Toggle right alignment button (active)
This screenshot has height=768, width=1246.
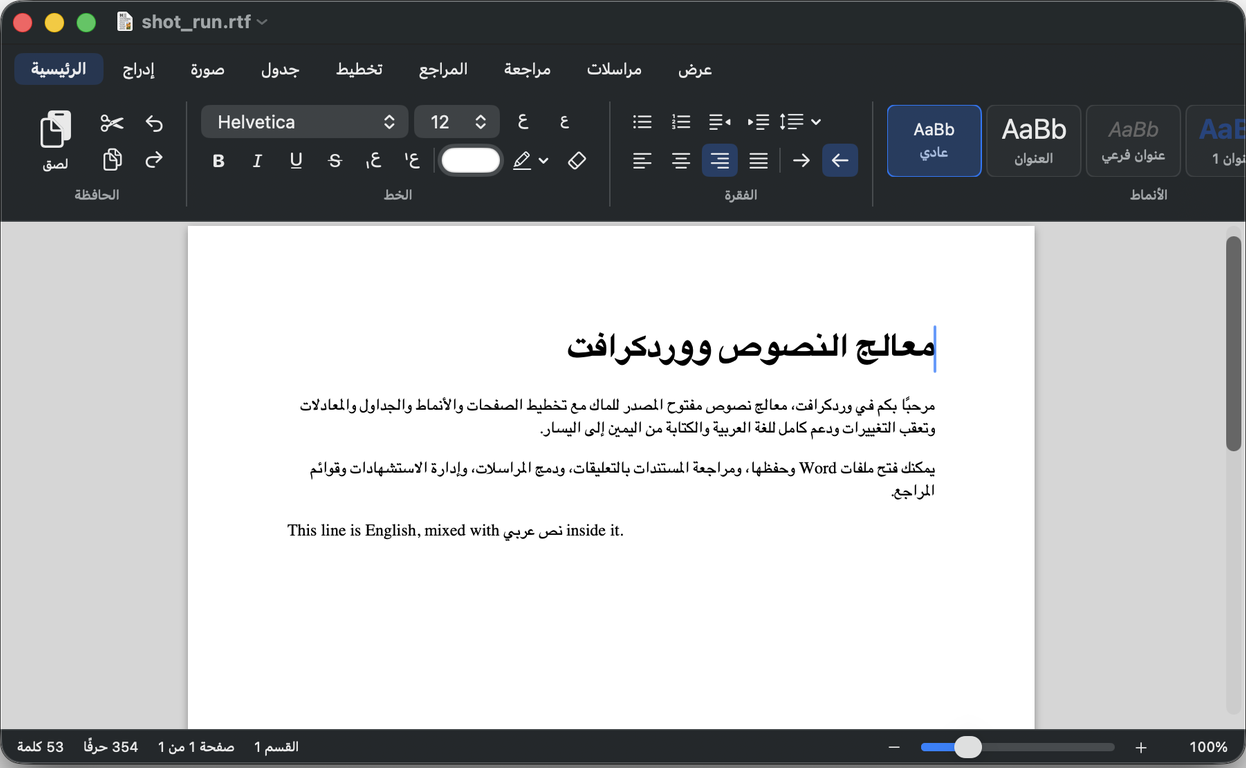pyautogui.click(x=720, y=161)
